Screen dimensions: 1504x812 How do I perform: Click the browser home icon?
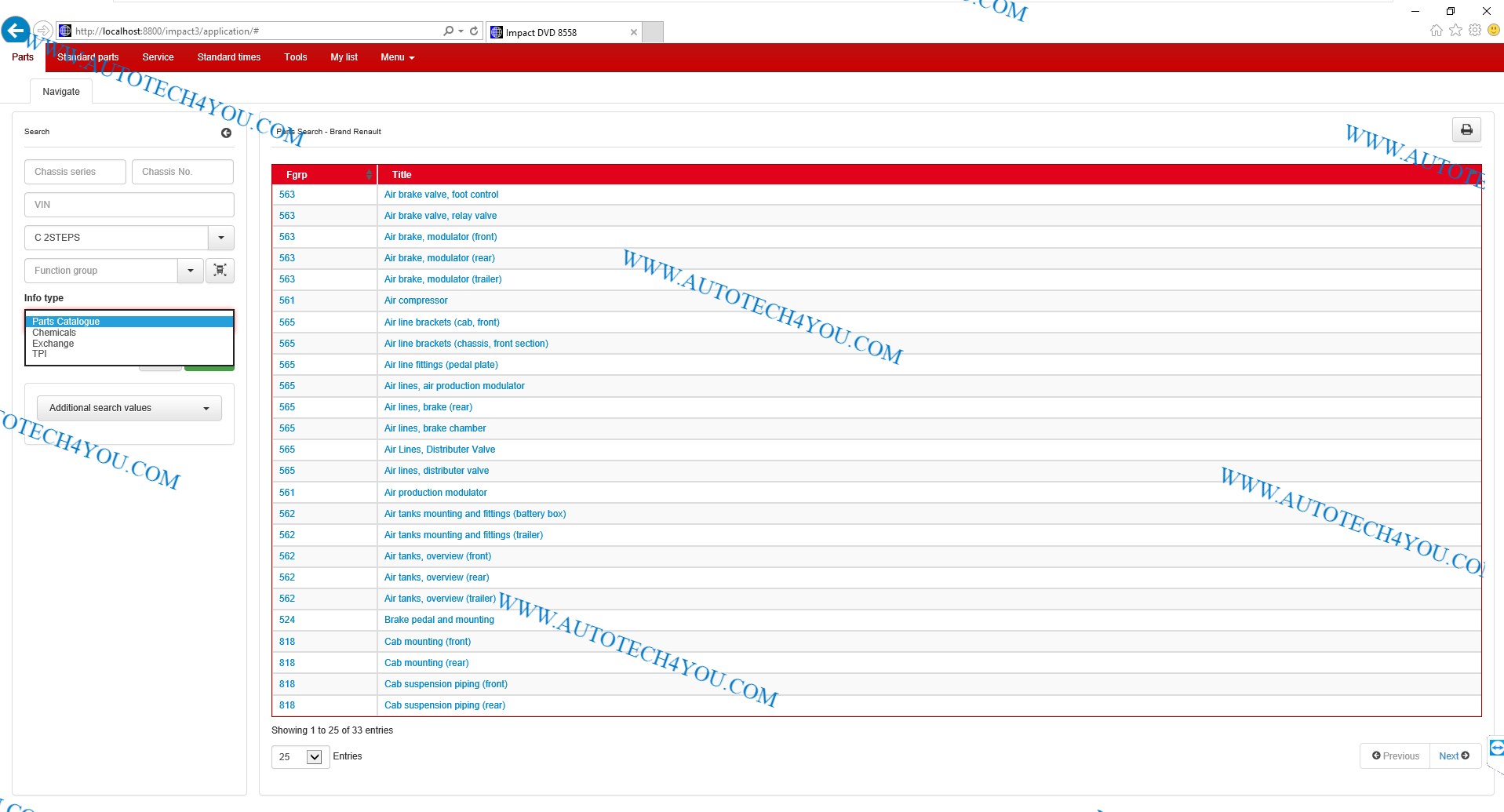tap(1436, 31)
